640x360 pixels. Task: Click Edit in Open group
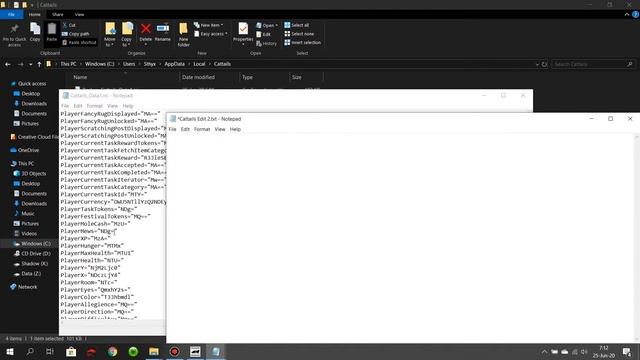[x=264, y=34]
